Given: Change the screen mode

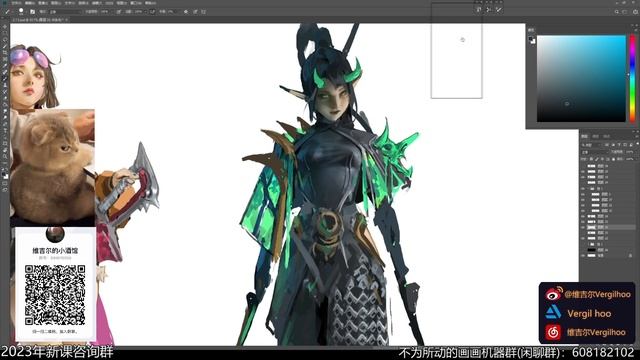Looking at the screenshot, I should pos(5,189).
